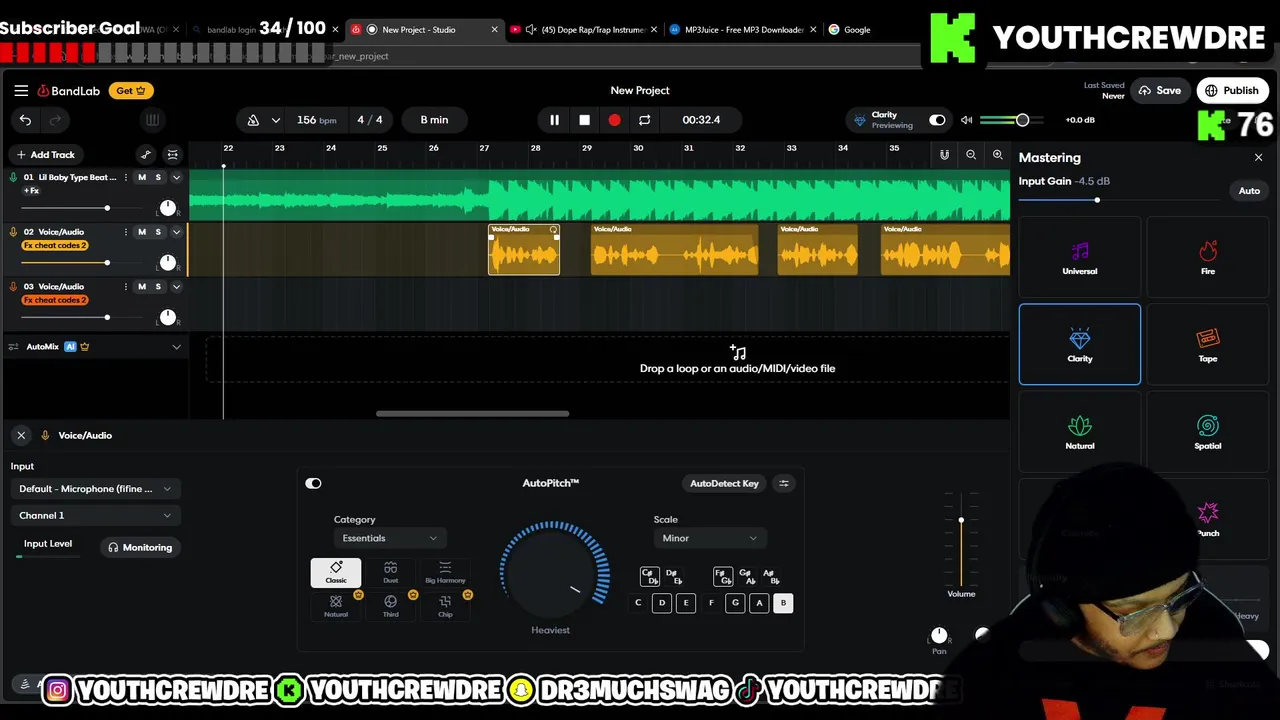Toggle the loop cycle icon
The width and height of the screenshot is (1280, 720).
(644, 120)
